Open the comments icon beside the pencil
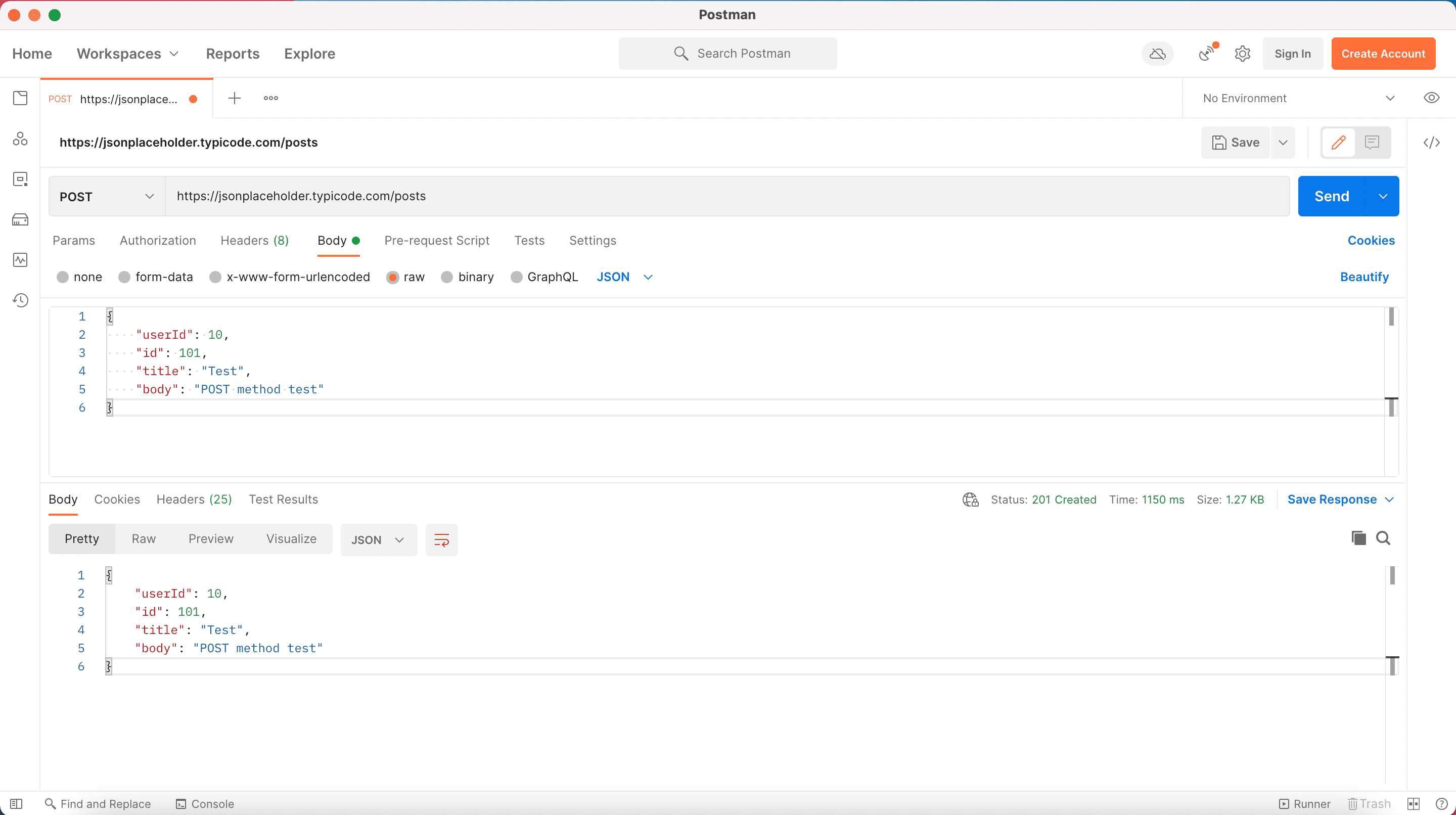1456x815 pixels. pos(1372,143)
